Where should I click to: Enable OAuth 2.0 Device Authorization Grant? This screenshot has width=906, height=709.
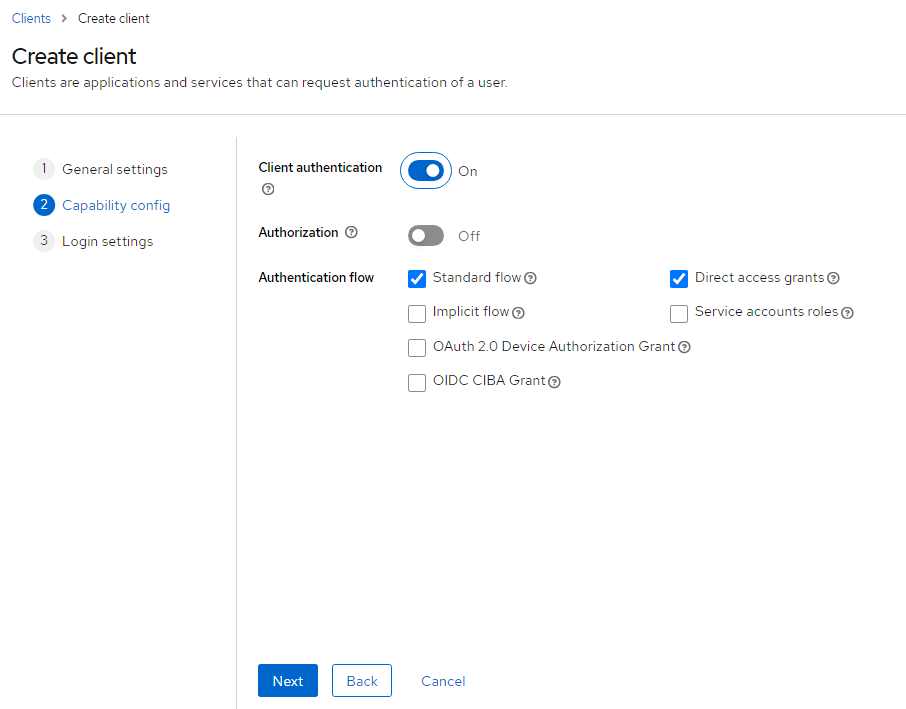pos(417,347)
